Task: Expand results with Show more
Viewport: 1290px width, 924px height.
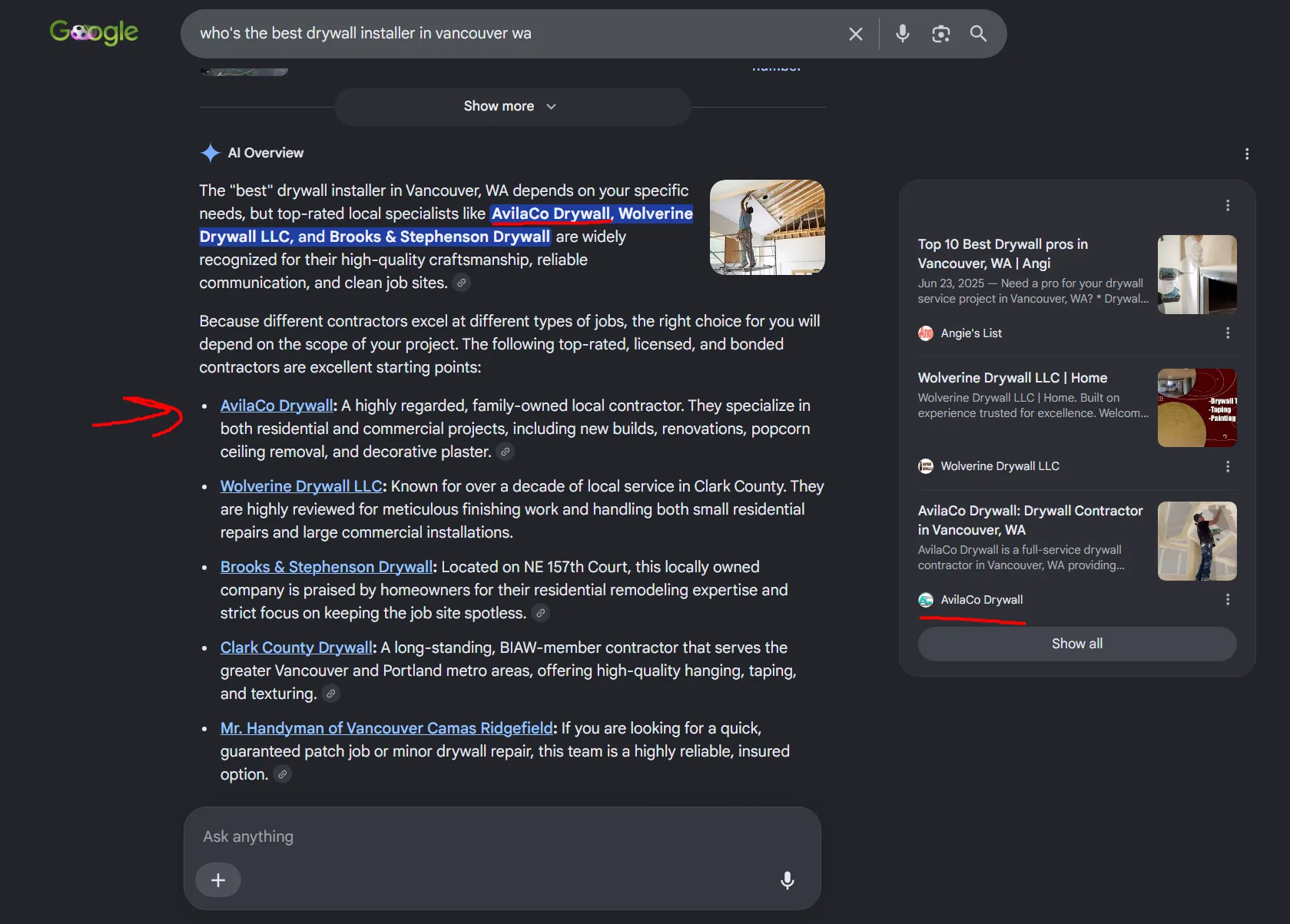Action: (512, 106)
